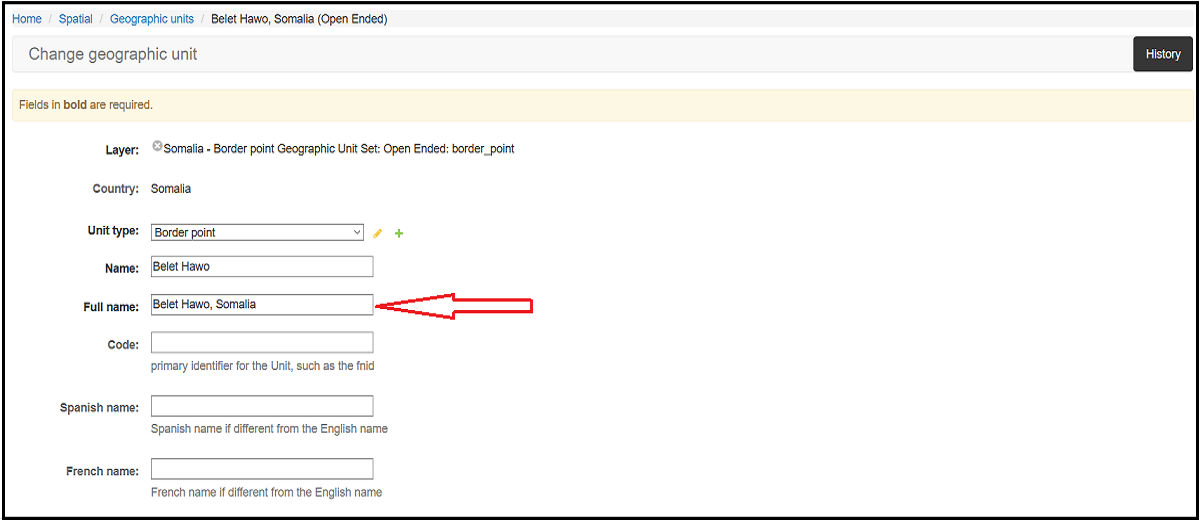Viewport: 1200px width, 520px height.
Task: Open the Spatial breadcrumb link
Action: [x=76, y=19]
